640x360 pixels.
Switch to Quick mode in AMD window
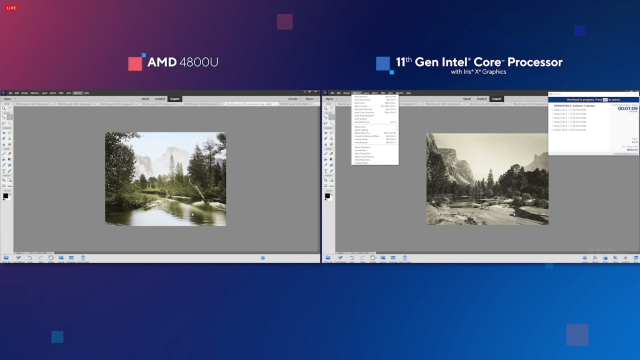pyautogui.click(x=145, y=99)
